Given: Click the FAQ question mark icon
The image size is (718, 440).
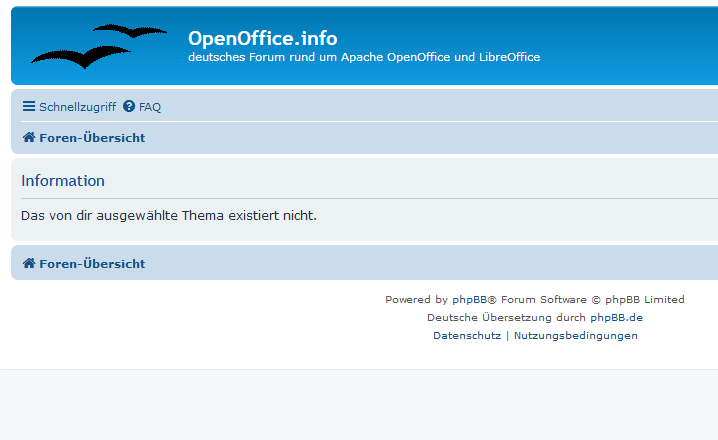Looking at the screenshot, I should (129, 106).
